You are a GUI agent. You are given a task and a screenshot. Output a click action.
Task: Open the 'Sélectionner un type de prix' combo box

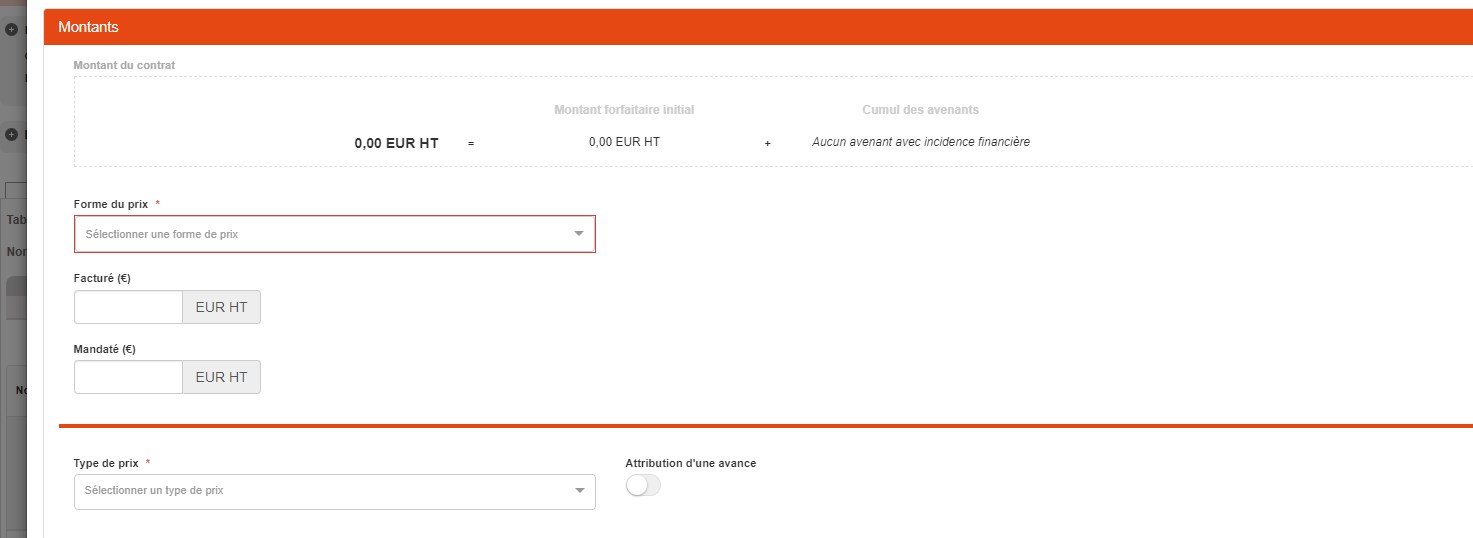click(320, 491)
